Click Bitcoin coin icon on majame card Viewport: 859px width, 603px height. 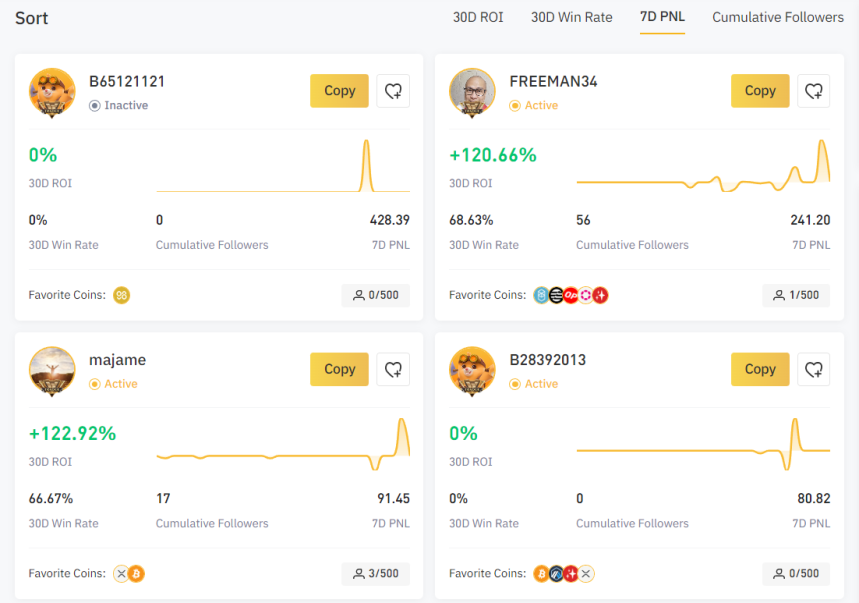pos(136,573)
